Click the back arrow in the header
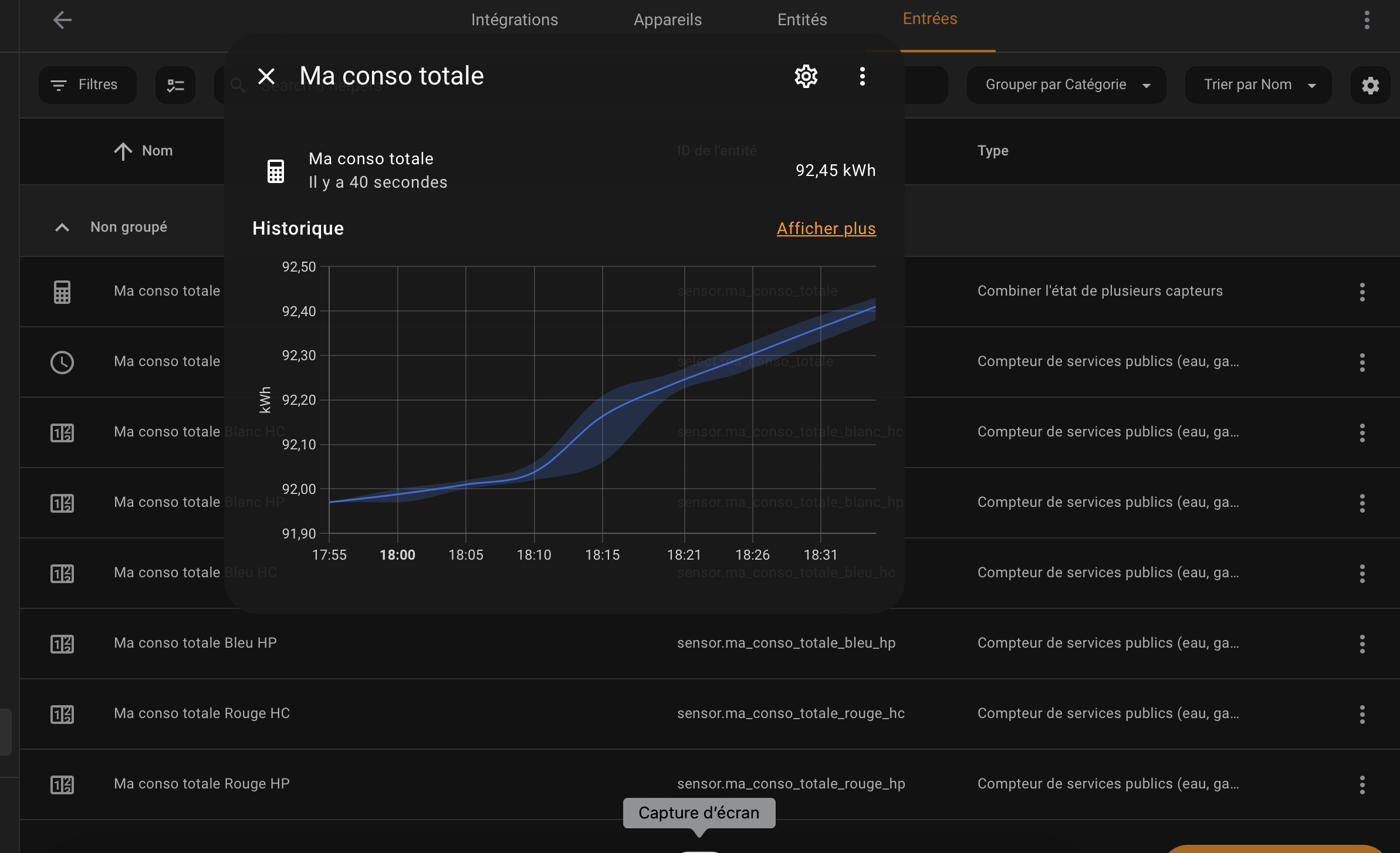The width and height of the screenshot is (1400, 853). pyautogui.click(x=62, y=20)
